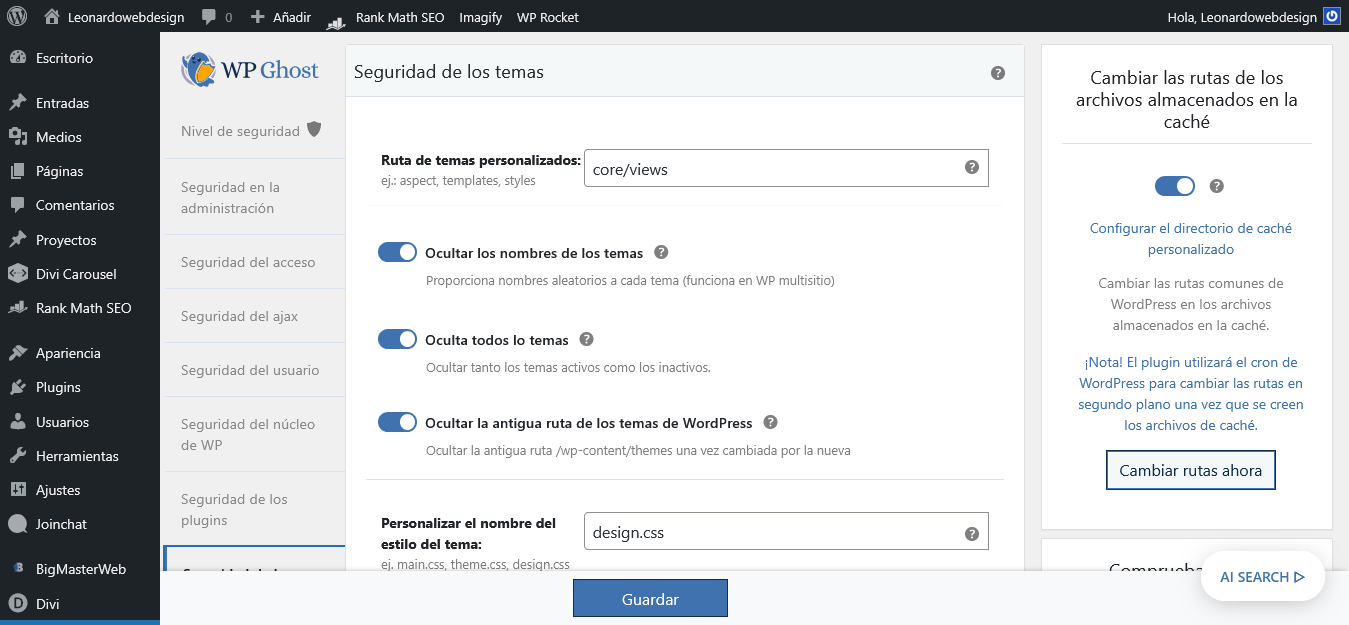
Task: Toggle Ocultar la antigua ruta de temas
Action: 397,423
